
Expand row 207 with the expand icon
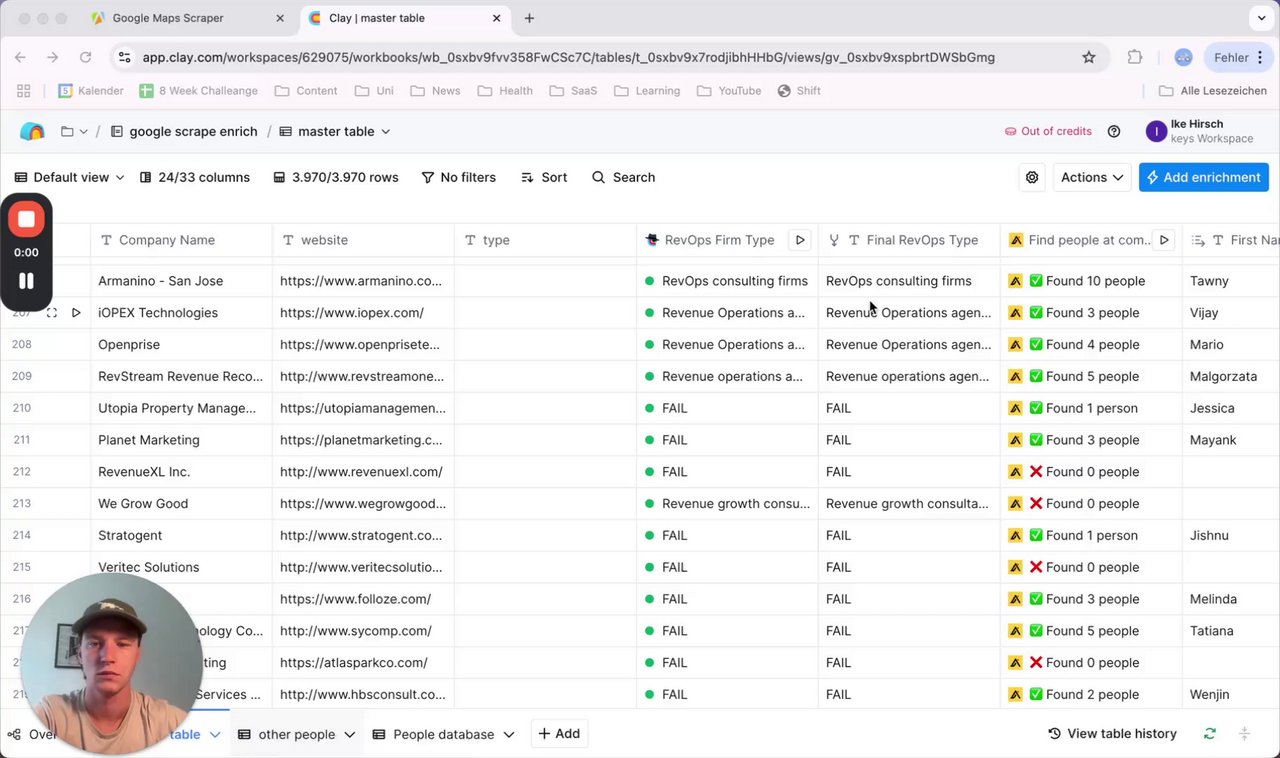(52, 313)
